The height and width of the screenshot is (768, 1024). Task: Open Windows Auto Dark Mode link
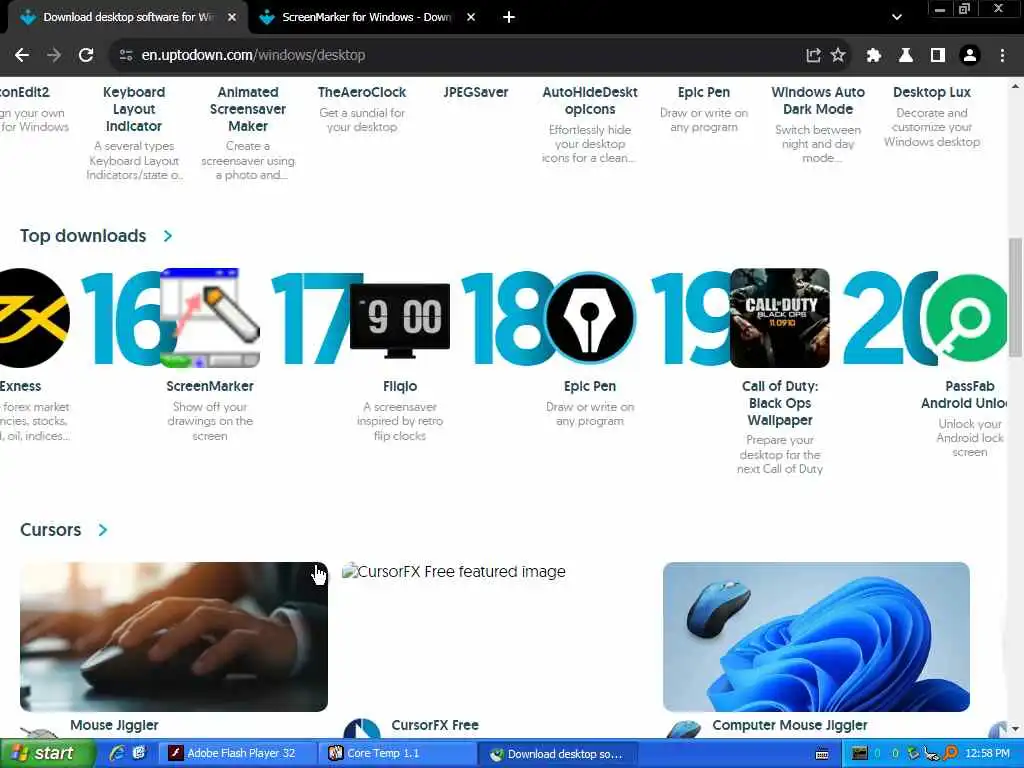click(x=818, y=101)
